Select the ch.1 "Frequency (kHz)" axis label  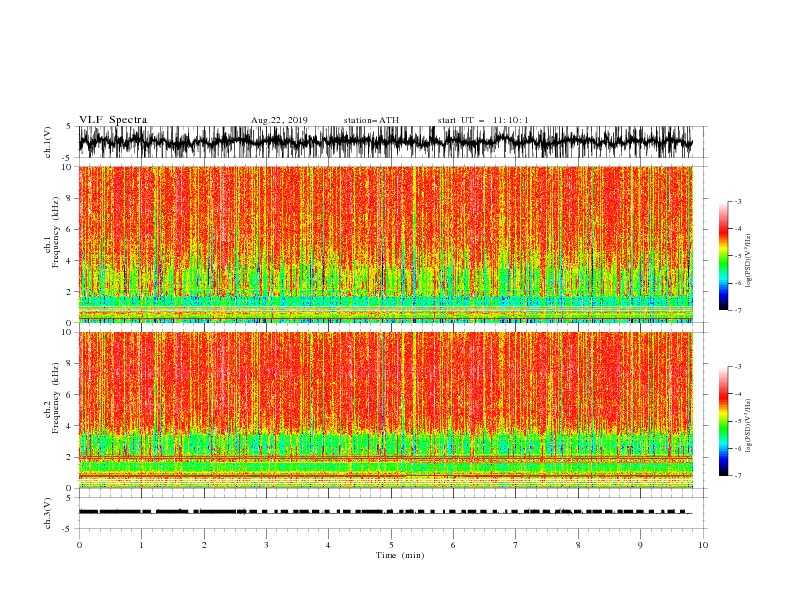56,231
